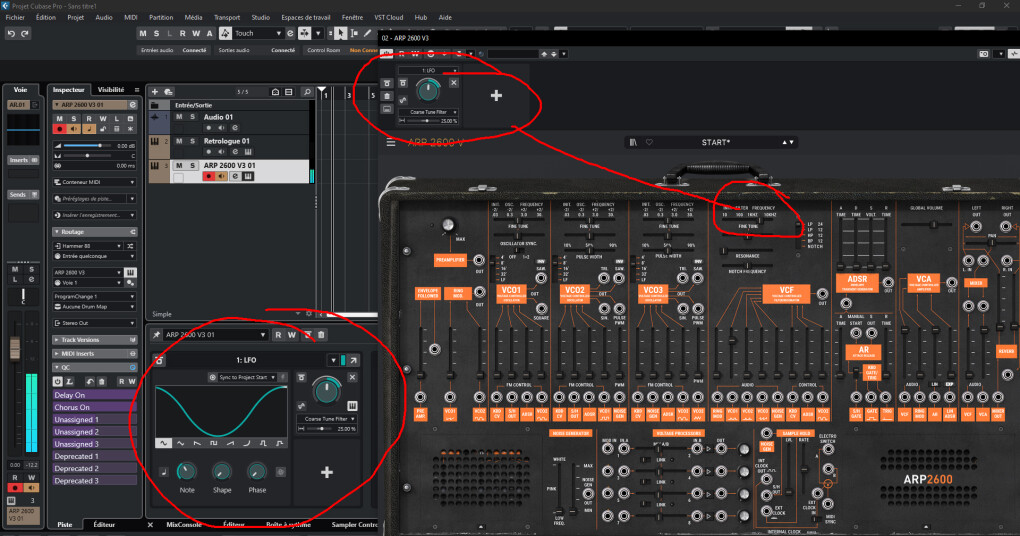Select the square waveform shape in the LFO
This screenshot has width=1020, height=536.
[213, 443]
